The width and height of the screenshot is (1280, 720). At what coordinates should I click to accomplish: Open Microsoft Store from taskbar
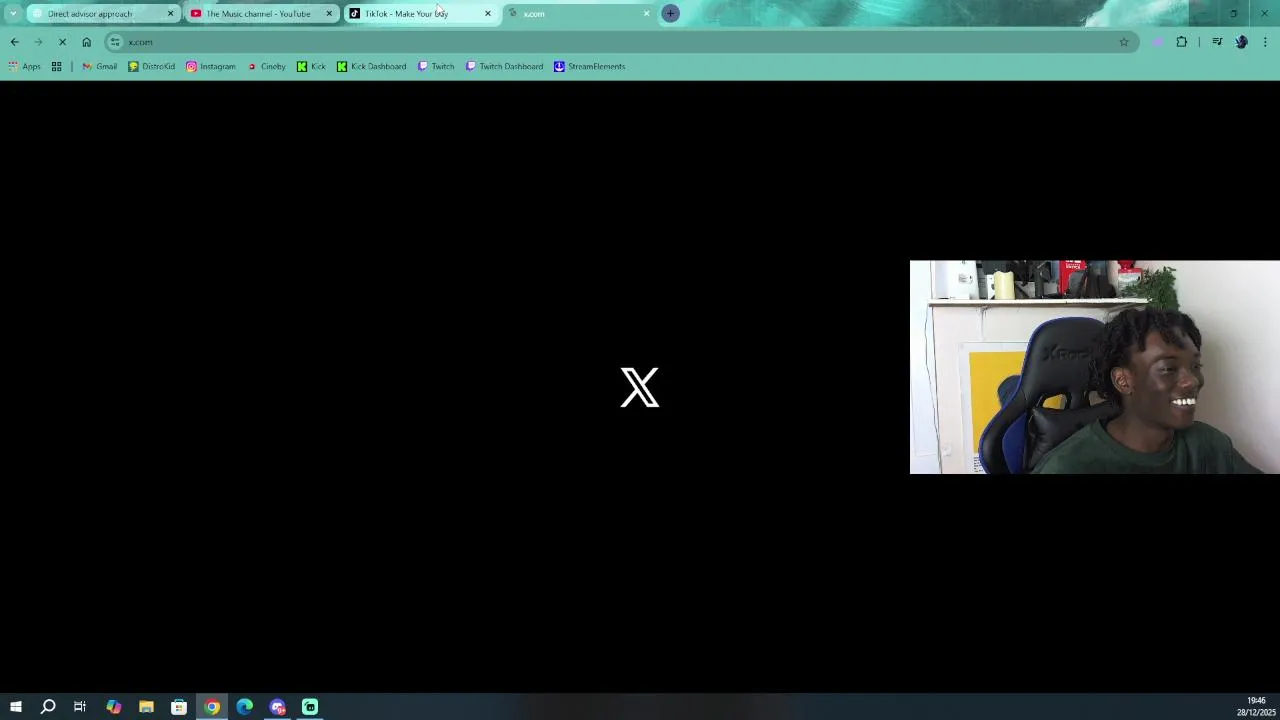(179, 707)
